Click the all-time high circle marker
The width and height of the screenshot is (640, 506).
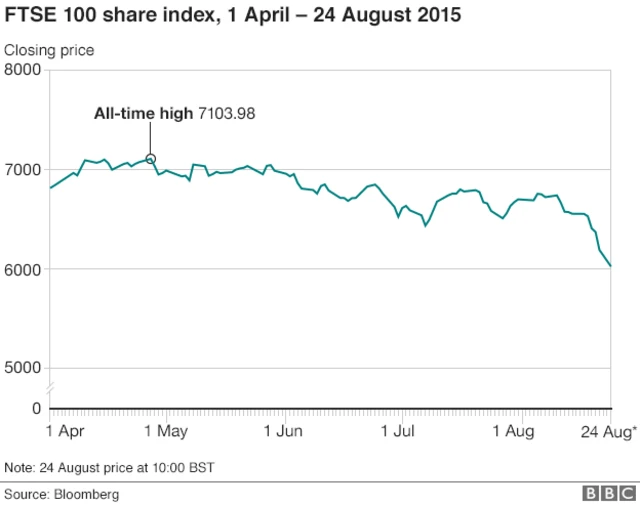click(x=151, y=158)
